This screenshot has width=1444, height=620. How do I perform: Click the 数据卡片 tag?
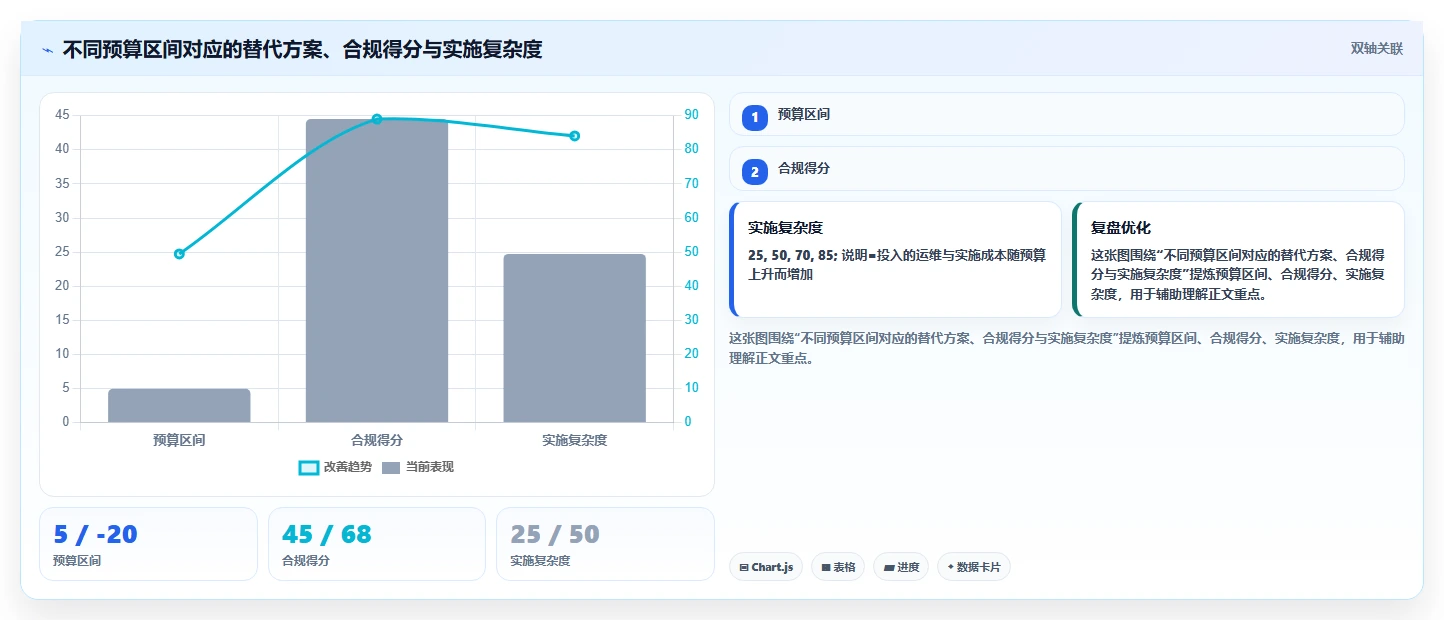(x=974, y=567)
